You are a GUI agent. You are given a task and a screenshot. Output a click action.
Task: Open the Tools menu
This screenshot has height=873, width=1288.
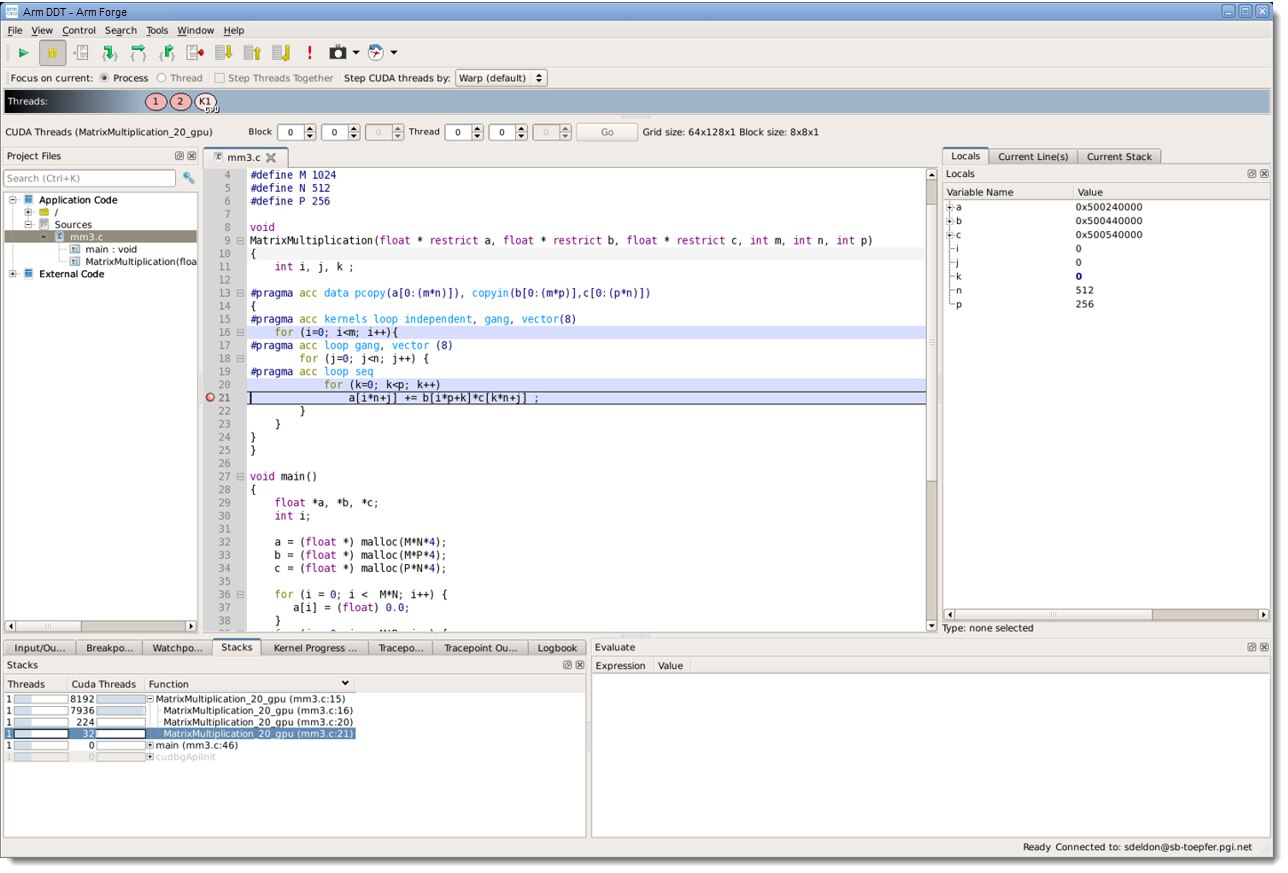point(157,31)
